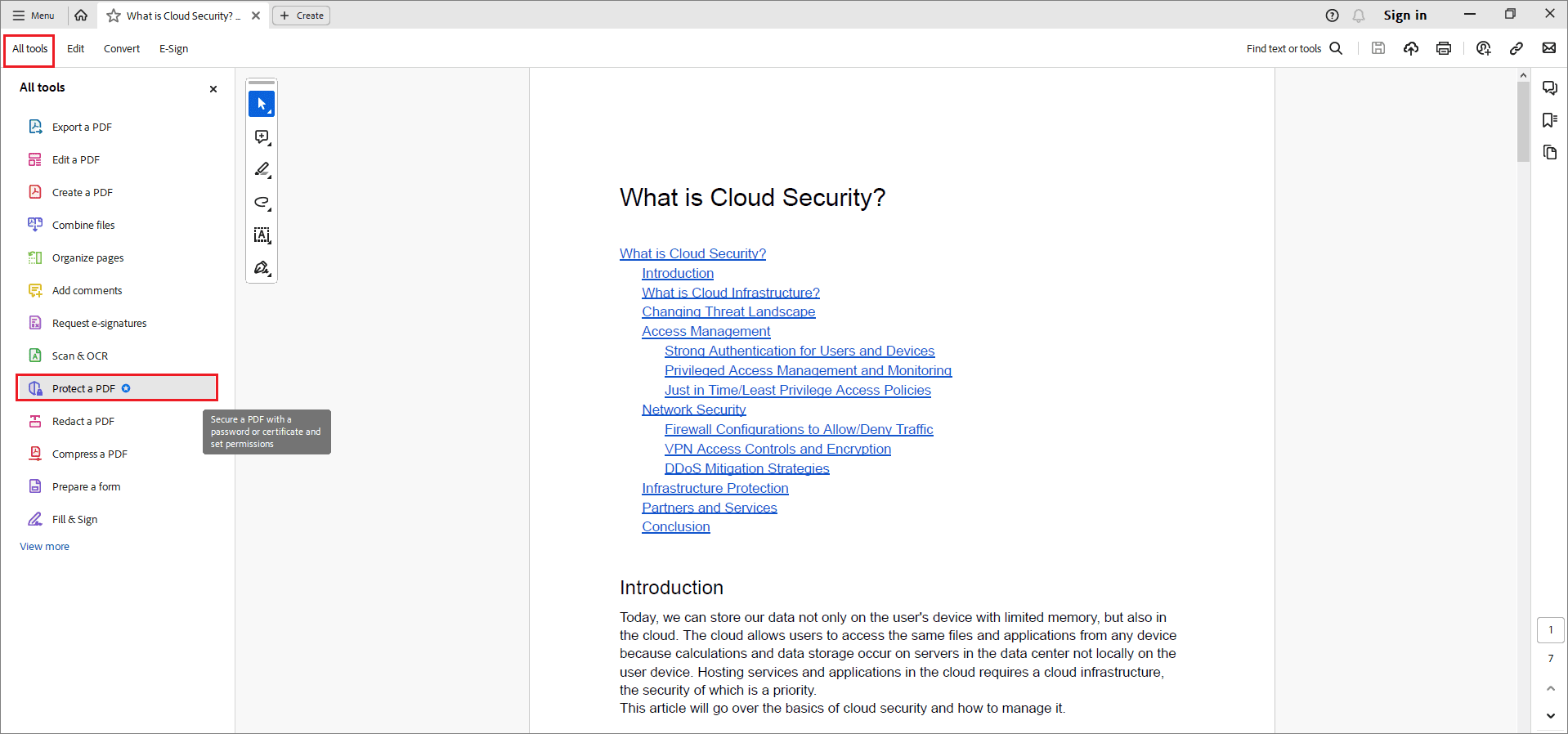The height and width of the screenshot is (734, 1568).
Task: Follow the Network Security link
Action: coord(693,409)
